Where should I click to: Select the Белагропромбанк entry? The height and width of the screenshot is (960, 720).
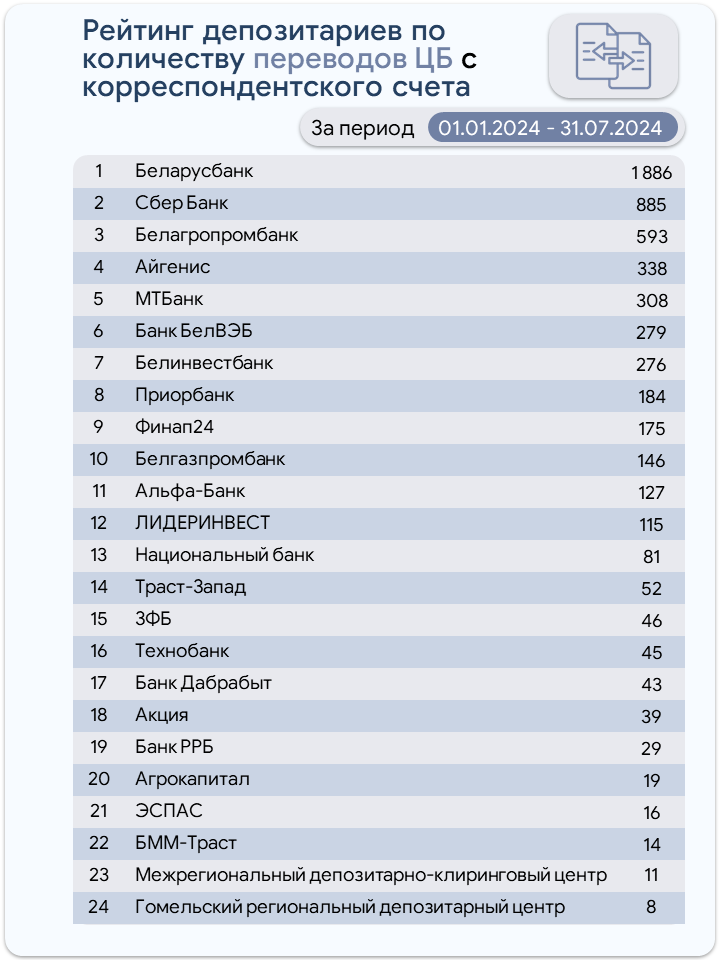(x=217, y=235)
